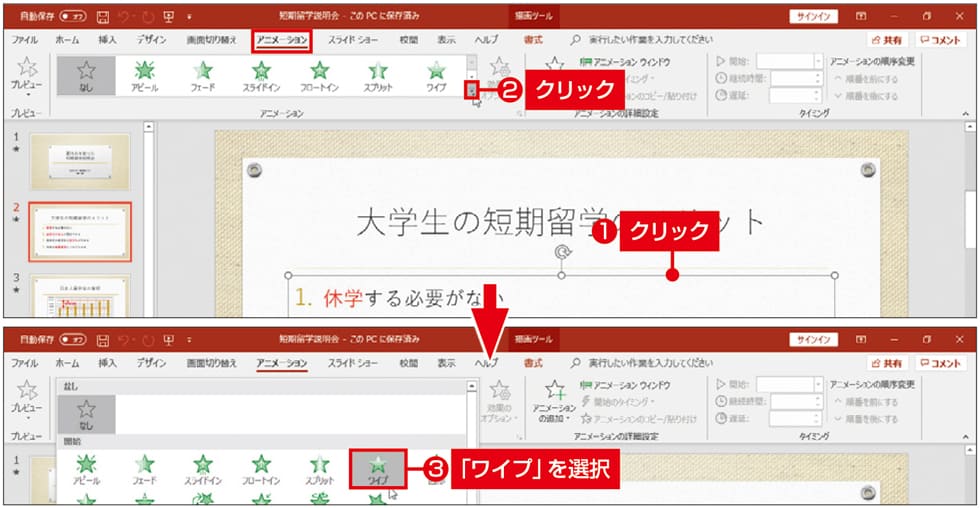Select スプリット animation in upper screenshot gallery
This screenshot has width=980, height=508.
[378, 76]
